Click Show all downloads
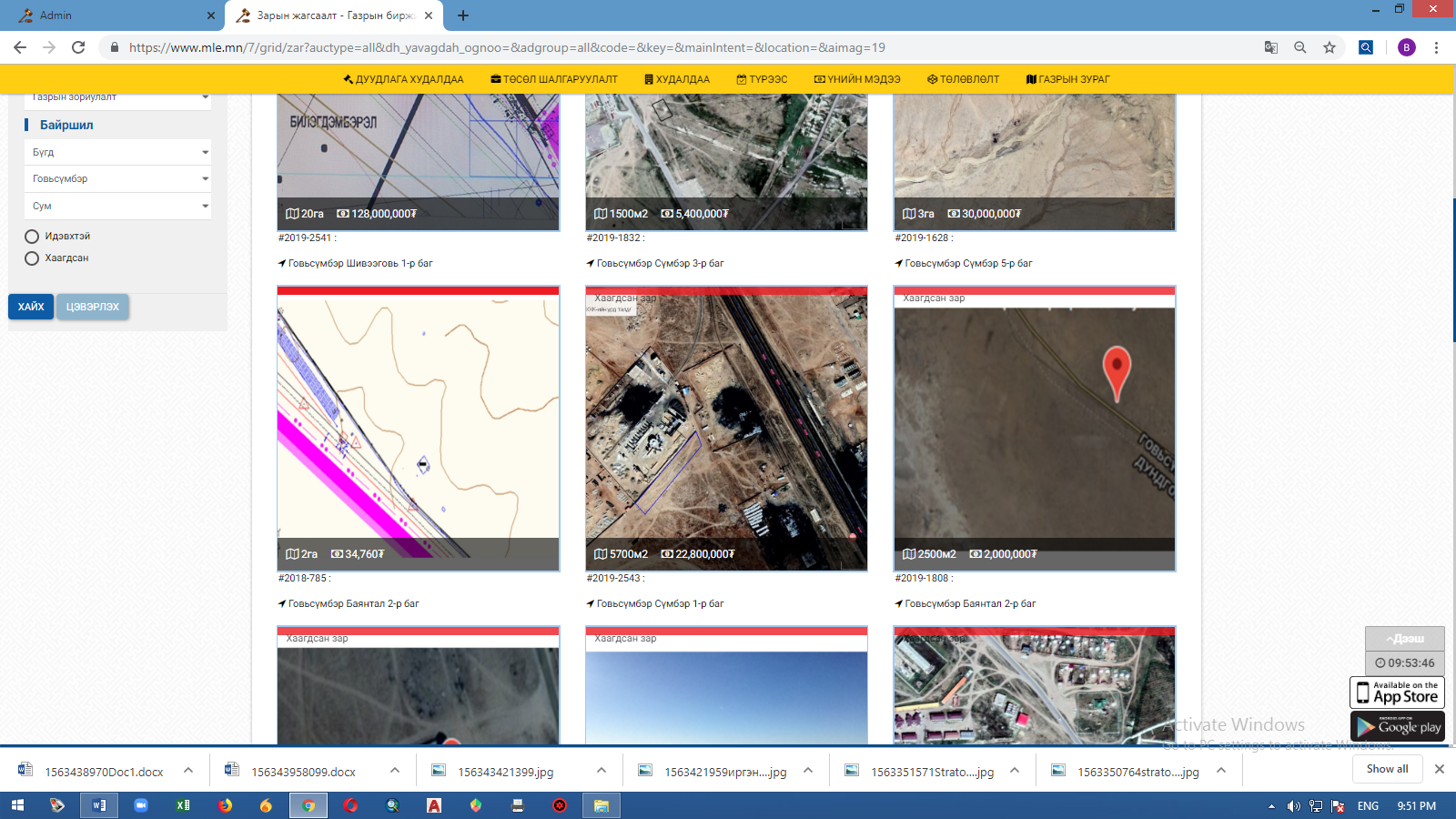Viewport: 1456px width, 819px height. [x=1387, y=769]
